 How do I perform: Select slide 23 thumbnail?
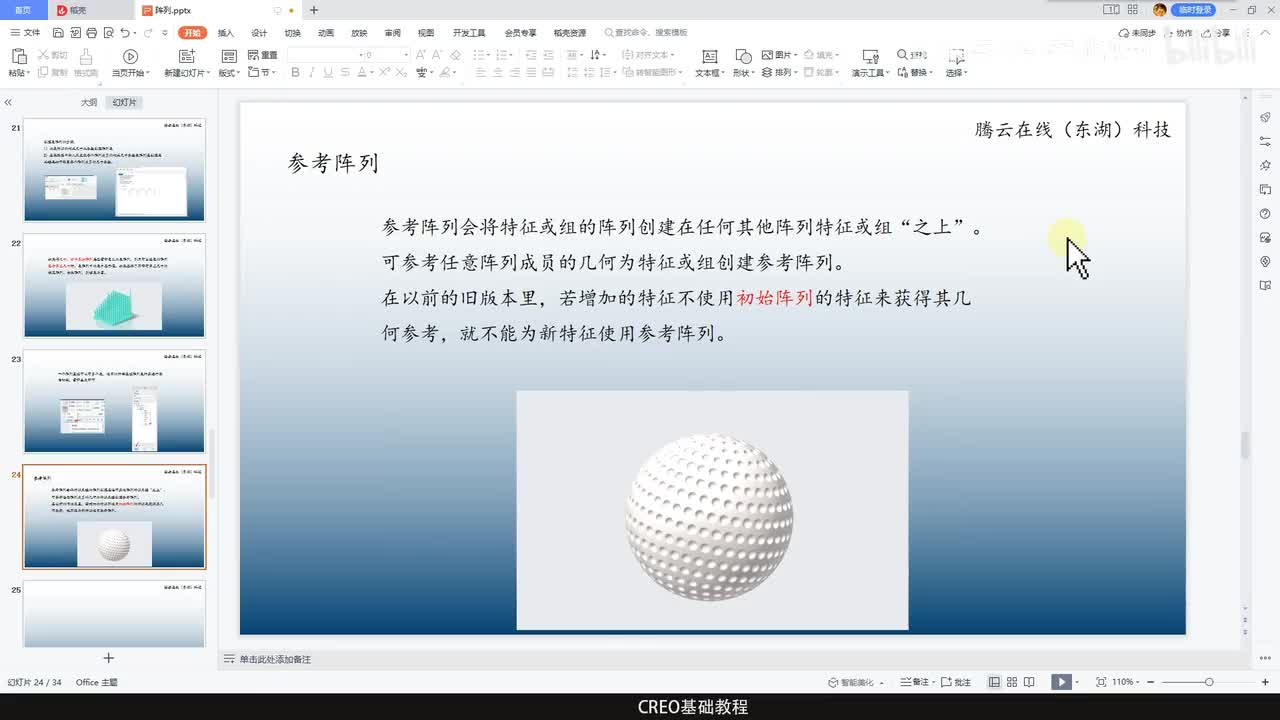click(x=115, y=401)
